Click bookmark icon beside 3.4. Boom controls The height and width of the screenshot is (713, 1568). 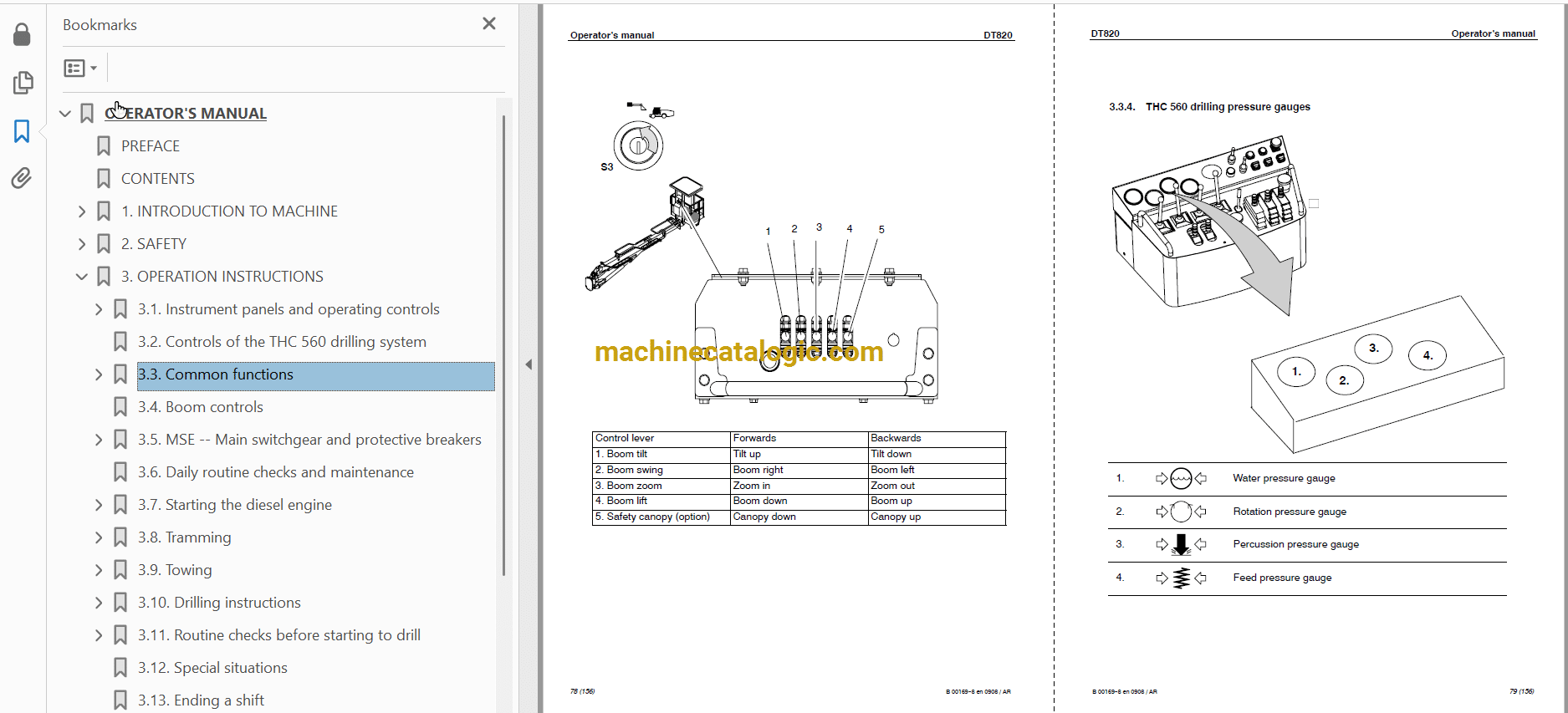(120, 407)
